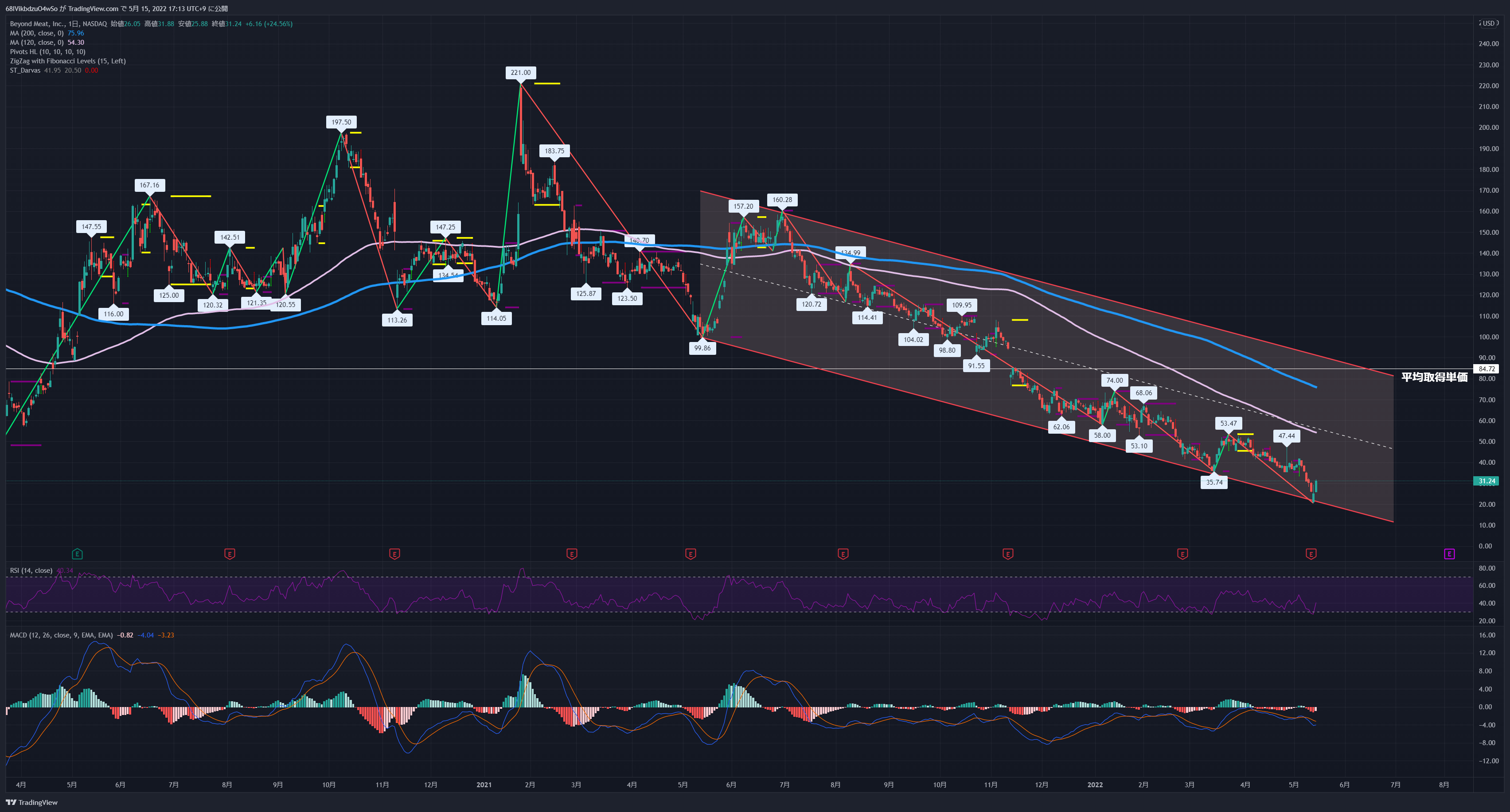This screenshot has width=1510, height=812.
Task: Click the earnings E marker near May 2022
Action: tap(1311, 554)
